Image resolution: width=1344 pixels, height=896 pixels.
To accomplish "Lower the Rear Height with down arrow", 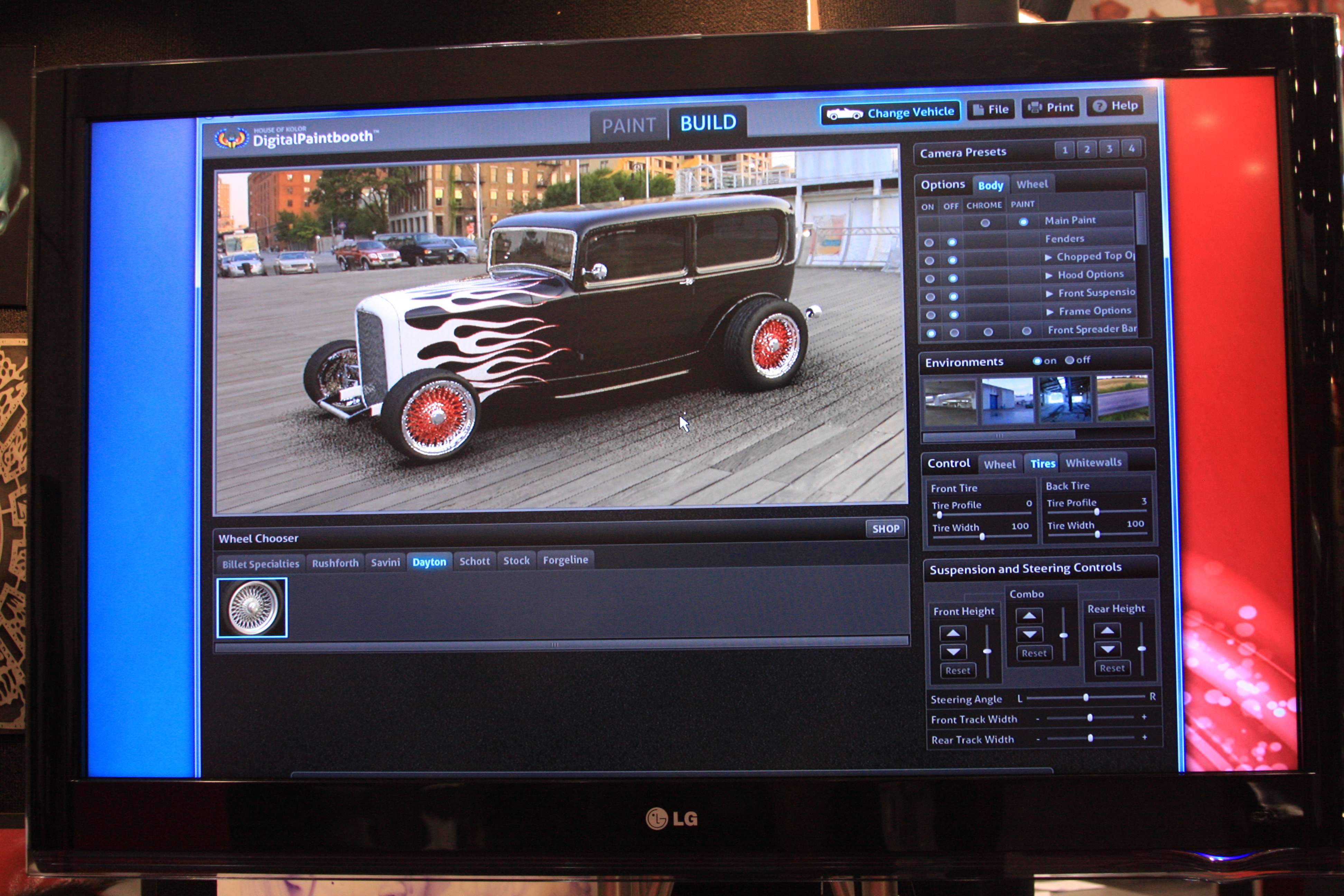I will pyautogui.click(x=1108, y=649).
